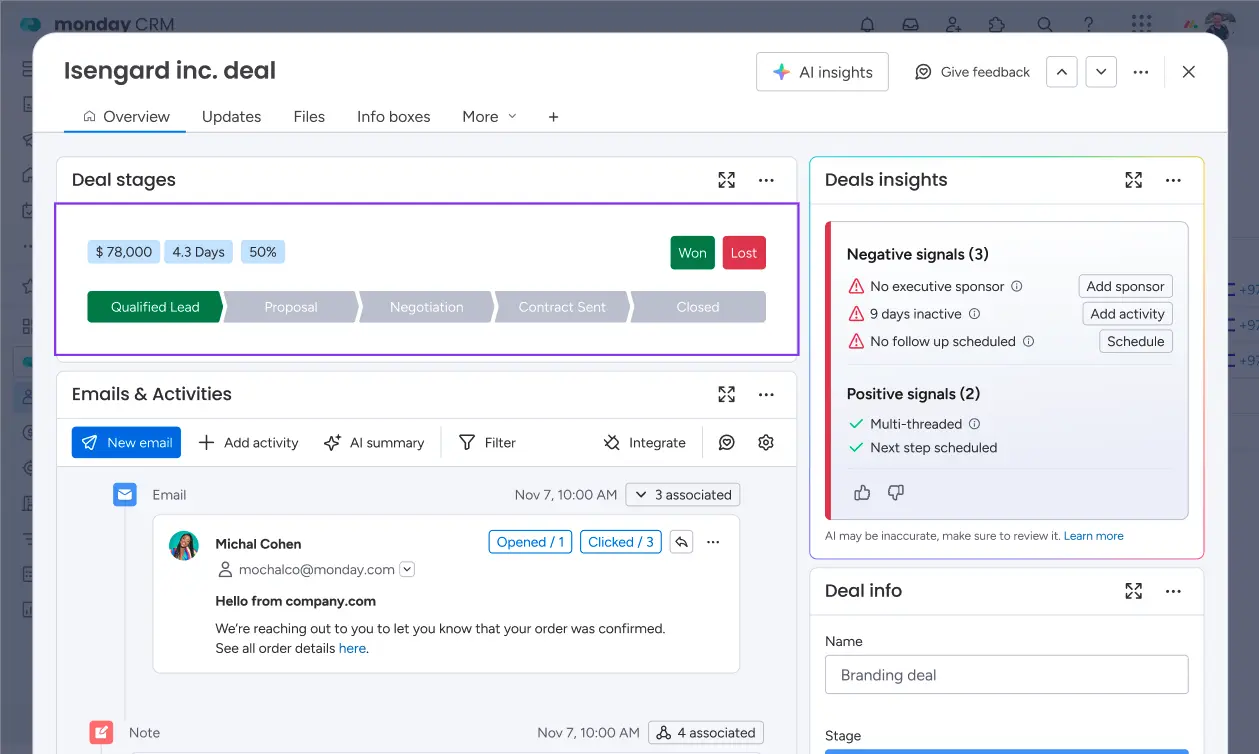The image size is (1259, 754).
Task: Mark the deal as Won
Action: [x=692, y=253]
